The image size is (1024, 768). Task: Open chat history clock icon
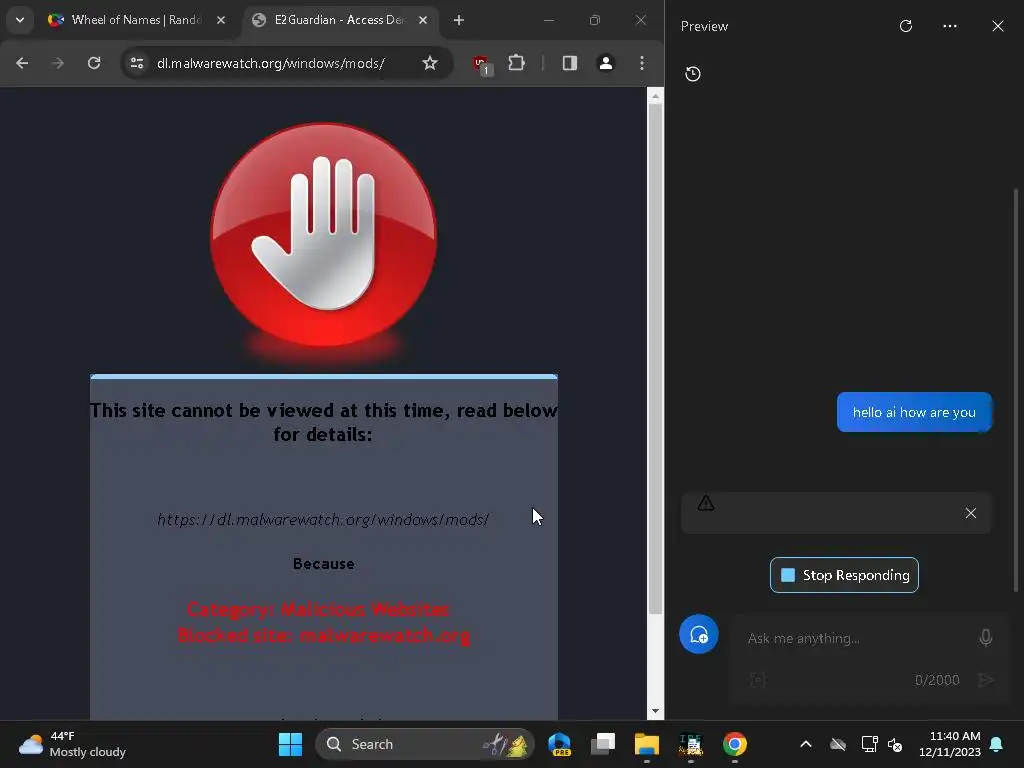pyautogui.click(x=693, y=74)
